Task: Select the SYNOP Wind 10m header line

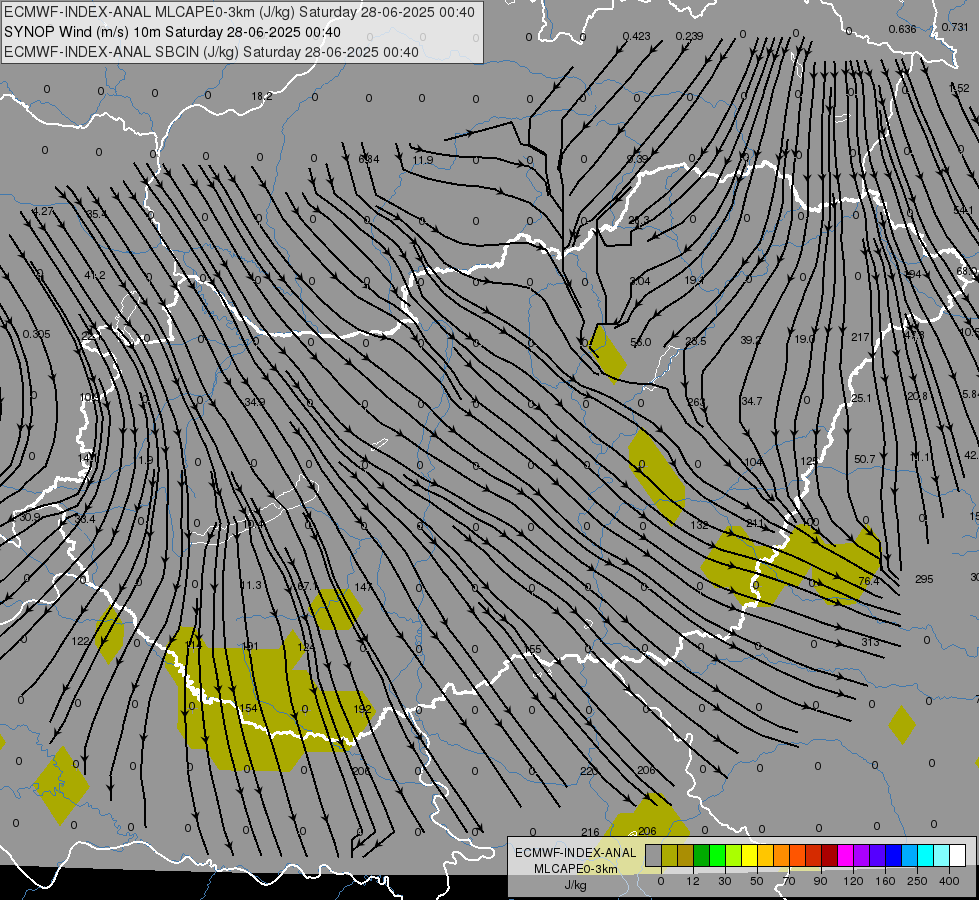Action: tap(172, 32)
